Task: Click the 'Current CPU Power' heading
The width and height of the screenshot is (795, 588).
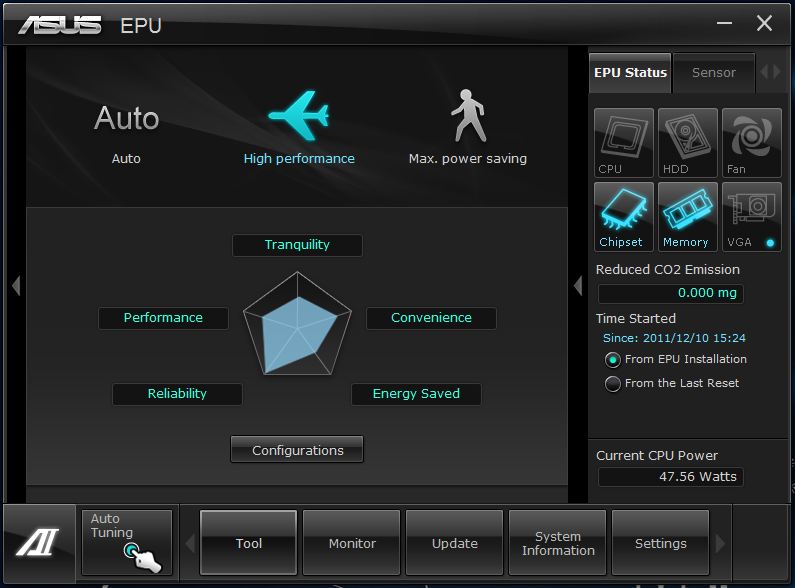Action: (x=657, y=456)
